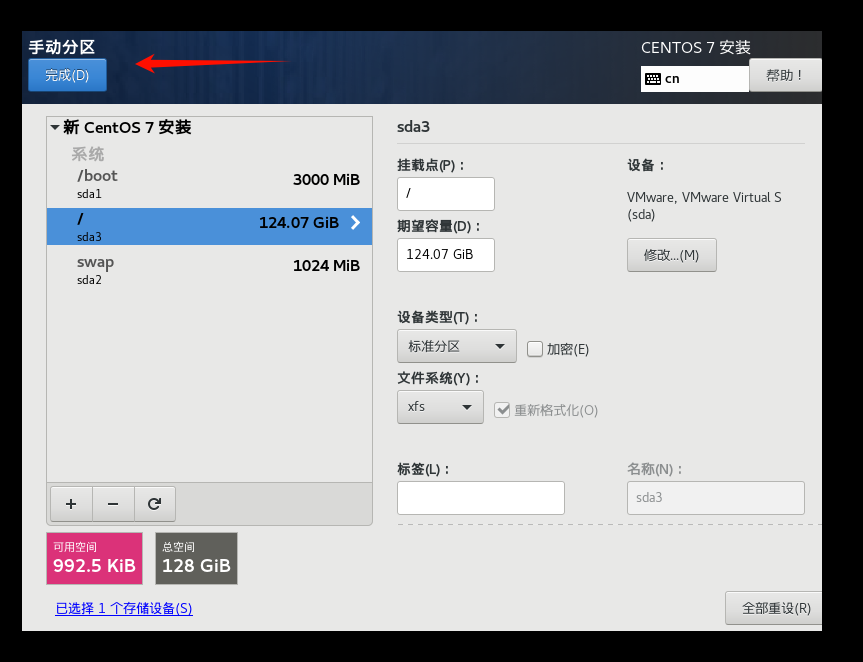Click the 挂载点 mount point field
The width and height of the screenshot is (863, 662).
445,193
